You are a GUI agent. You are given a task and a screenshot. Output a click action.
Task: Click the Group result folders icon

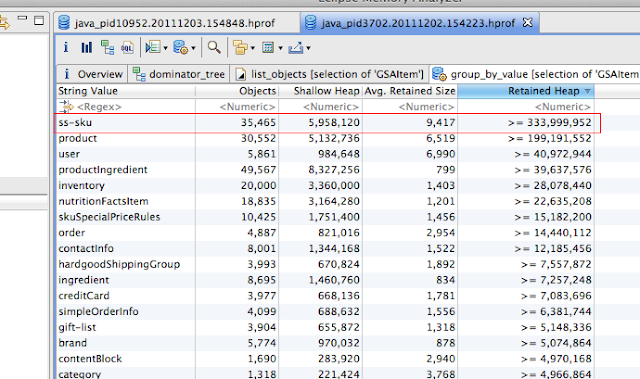pyautogui.click(x=240, y=48)
